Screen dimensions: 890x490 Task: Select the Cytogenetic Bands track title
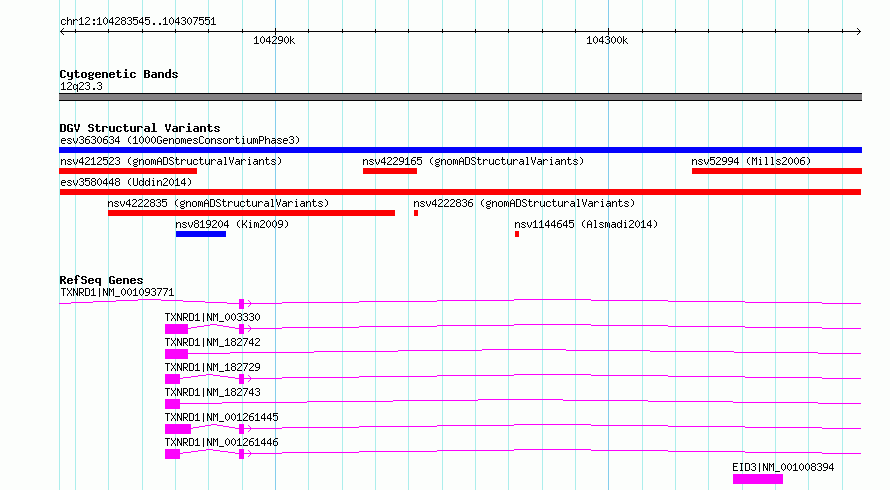point(119,74)
